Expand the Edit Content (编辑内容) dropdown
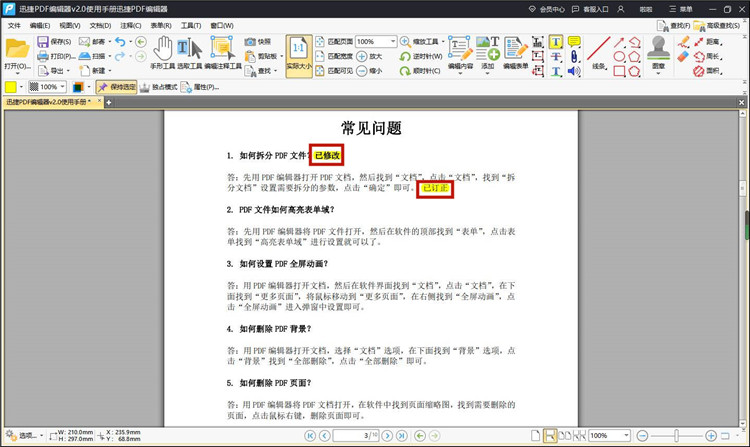 tap(460, 73)
